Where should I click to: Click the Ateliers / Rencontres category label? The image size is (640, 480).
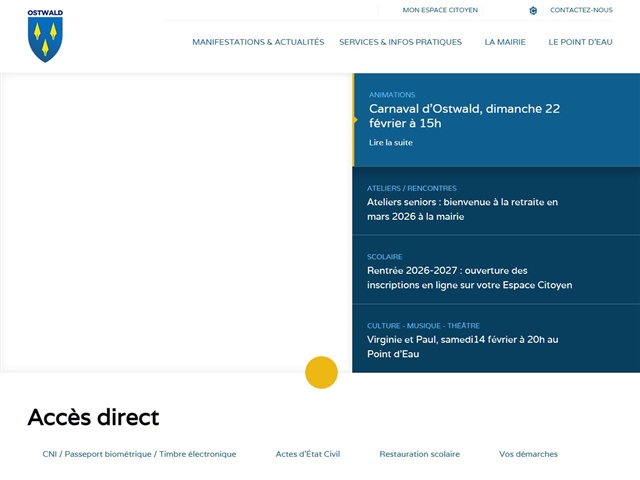(x=411, y=188)
